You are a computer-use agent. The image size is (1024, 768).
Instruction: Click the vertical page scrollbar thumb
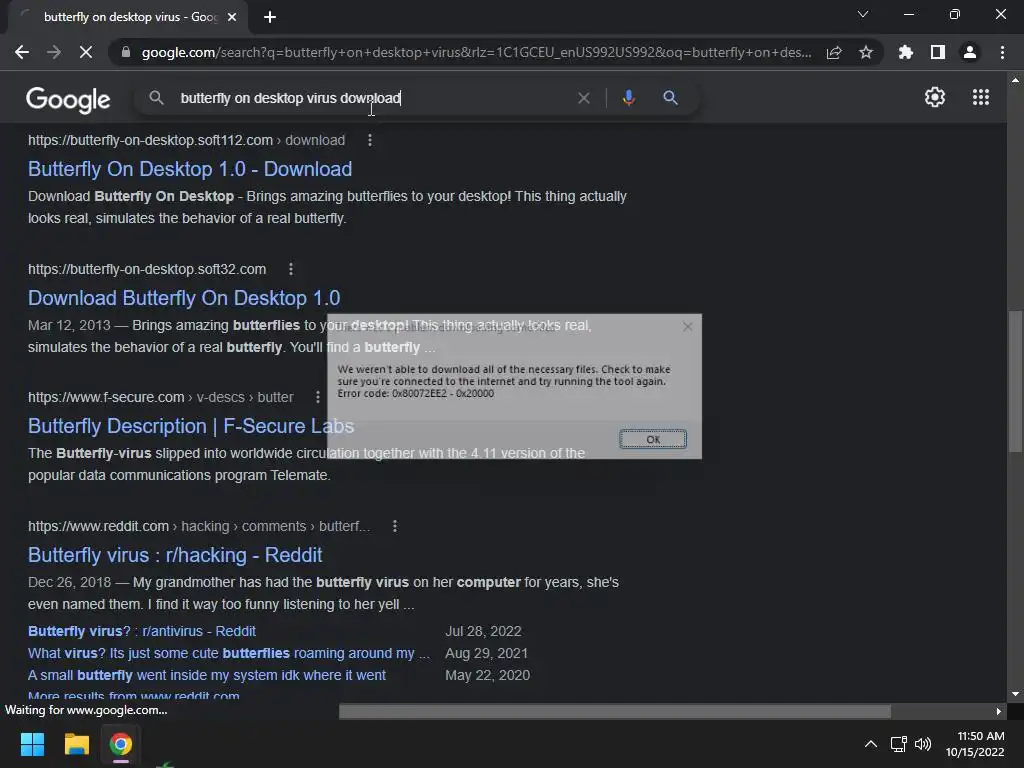point(1015,381)
